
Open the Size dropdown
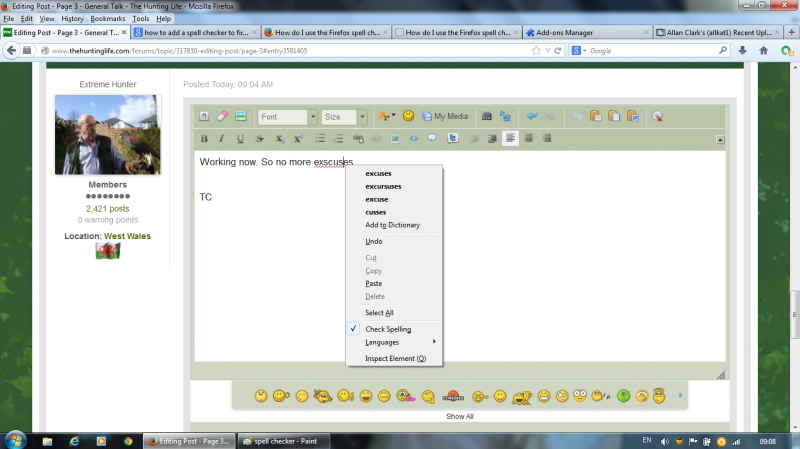(344, 117)
